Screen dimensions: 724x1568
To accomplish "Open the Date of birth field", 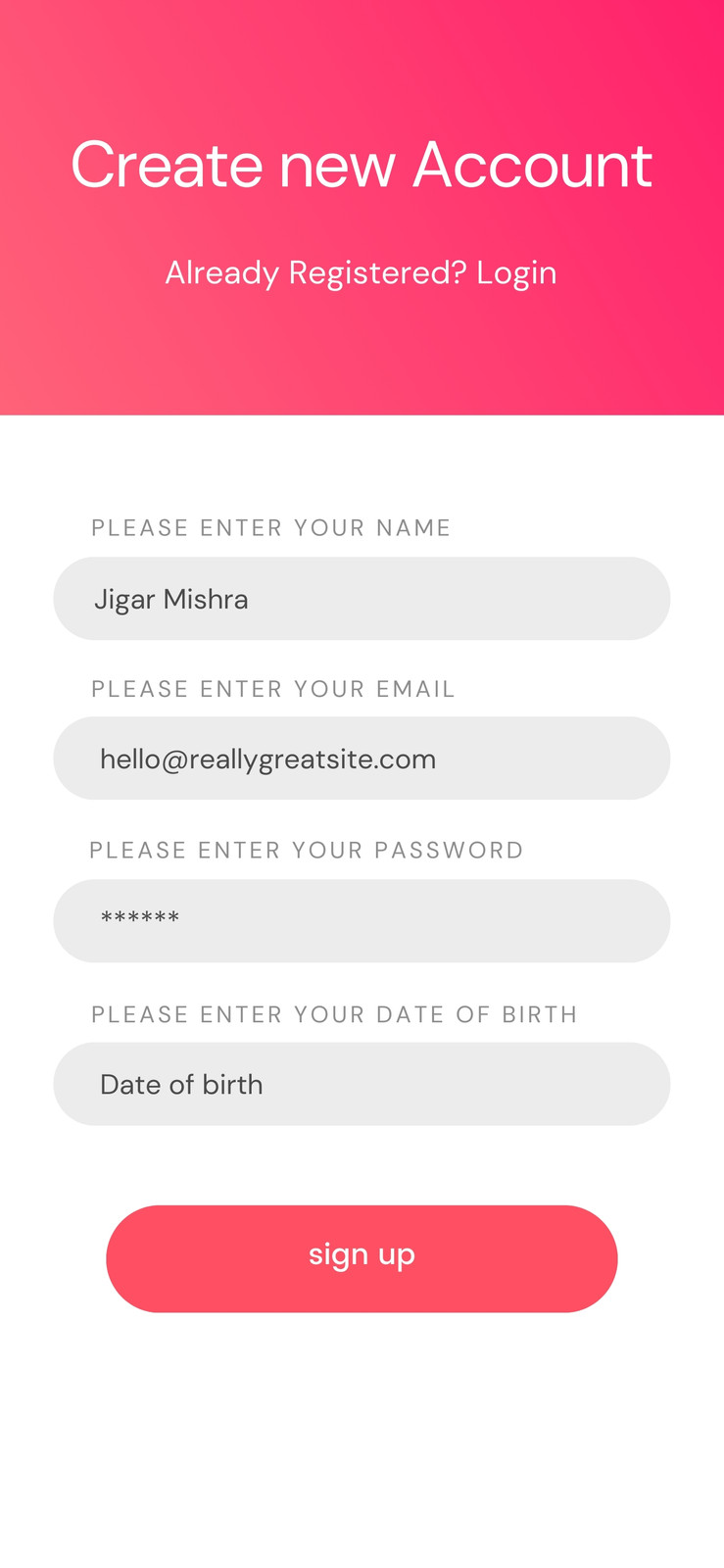I will [x=362, y=1084].
